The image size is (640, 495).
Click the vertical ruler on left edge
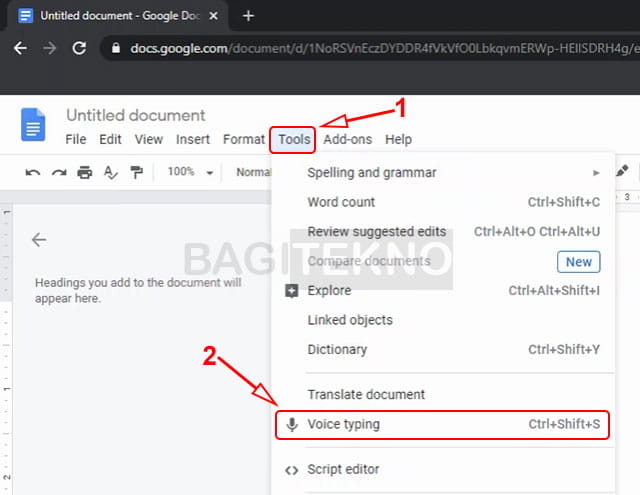pos(6,349)
